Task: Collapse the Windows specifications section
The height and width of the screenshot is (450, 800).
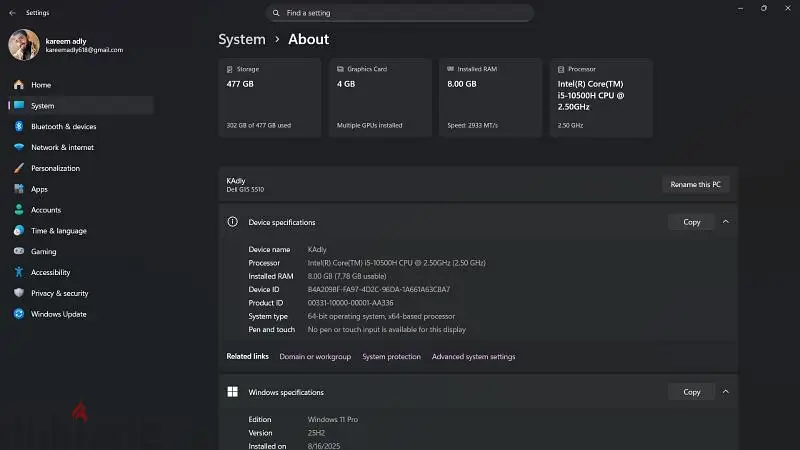Action: (726, 392)
